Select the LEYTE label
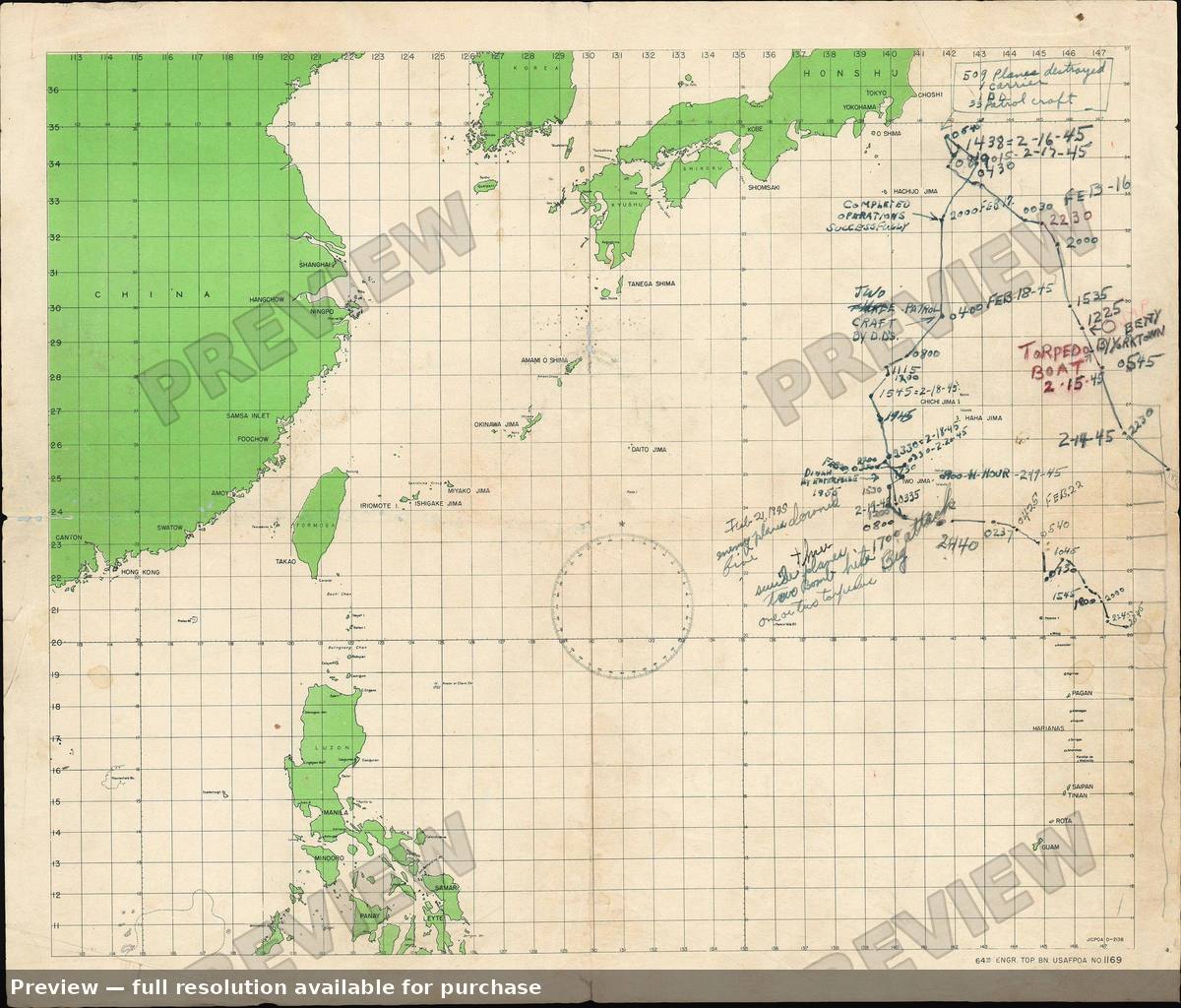Viewport: 1181px width, 1008px height. pos(434,917)
